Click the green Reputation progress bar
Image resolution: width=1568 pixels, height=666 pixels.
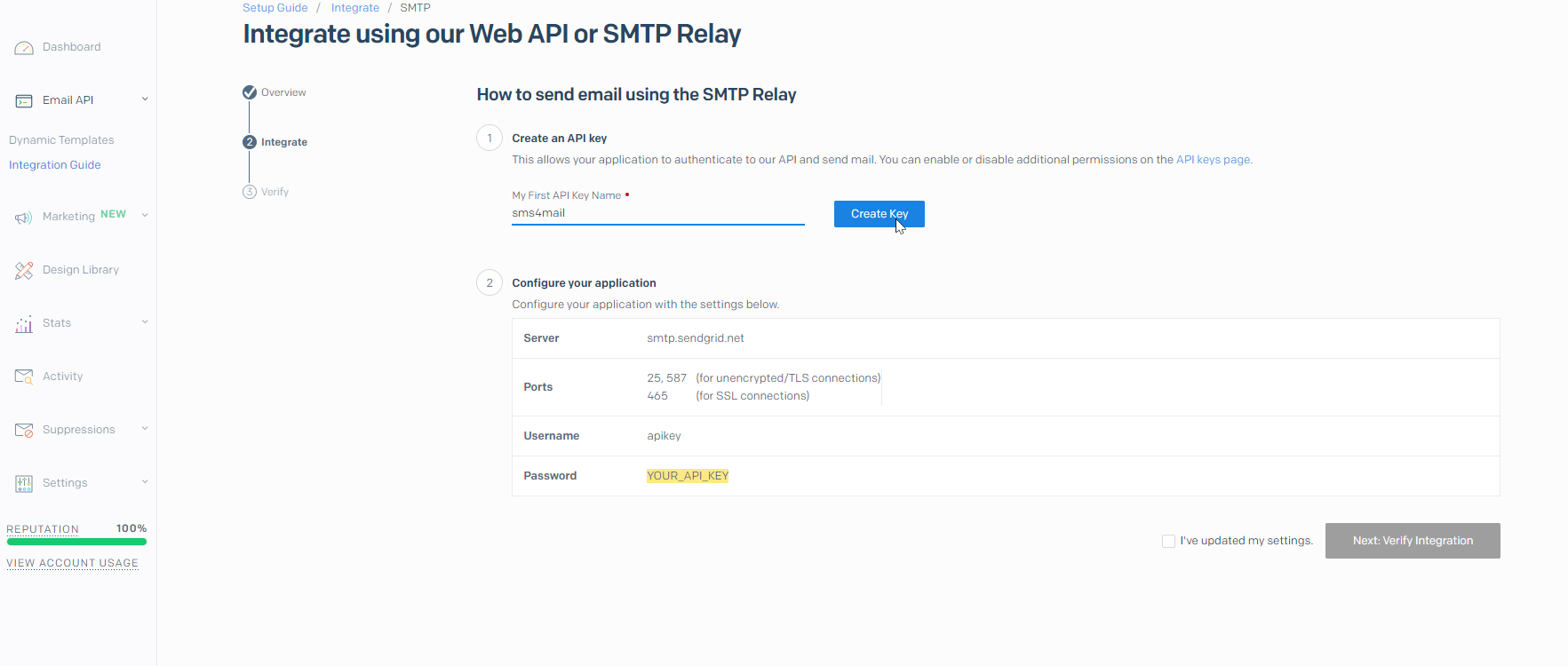click(76, 542)
